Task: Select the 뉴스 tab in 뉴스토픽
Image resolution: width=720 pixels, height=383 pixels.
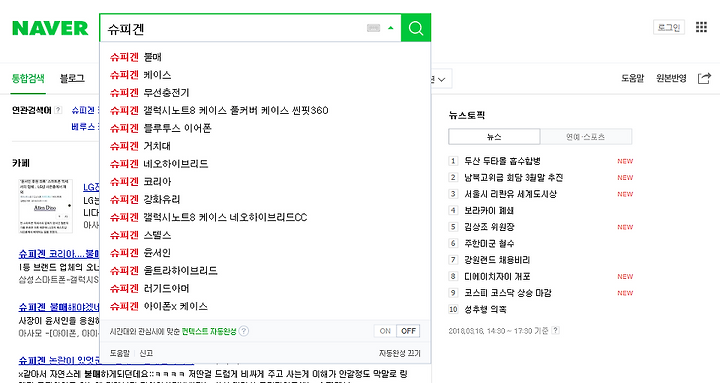Action: tap(494, 137)
